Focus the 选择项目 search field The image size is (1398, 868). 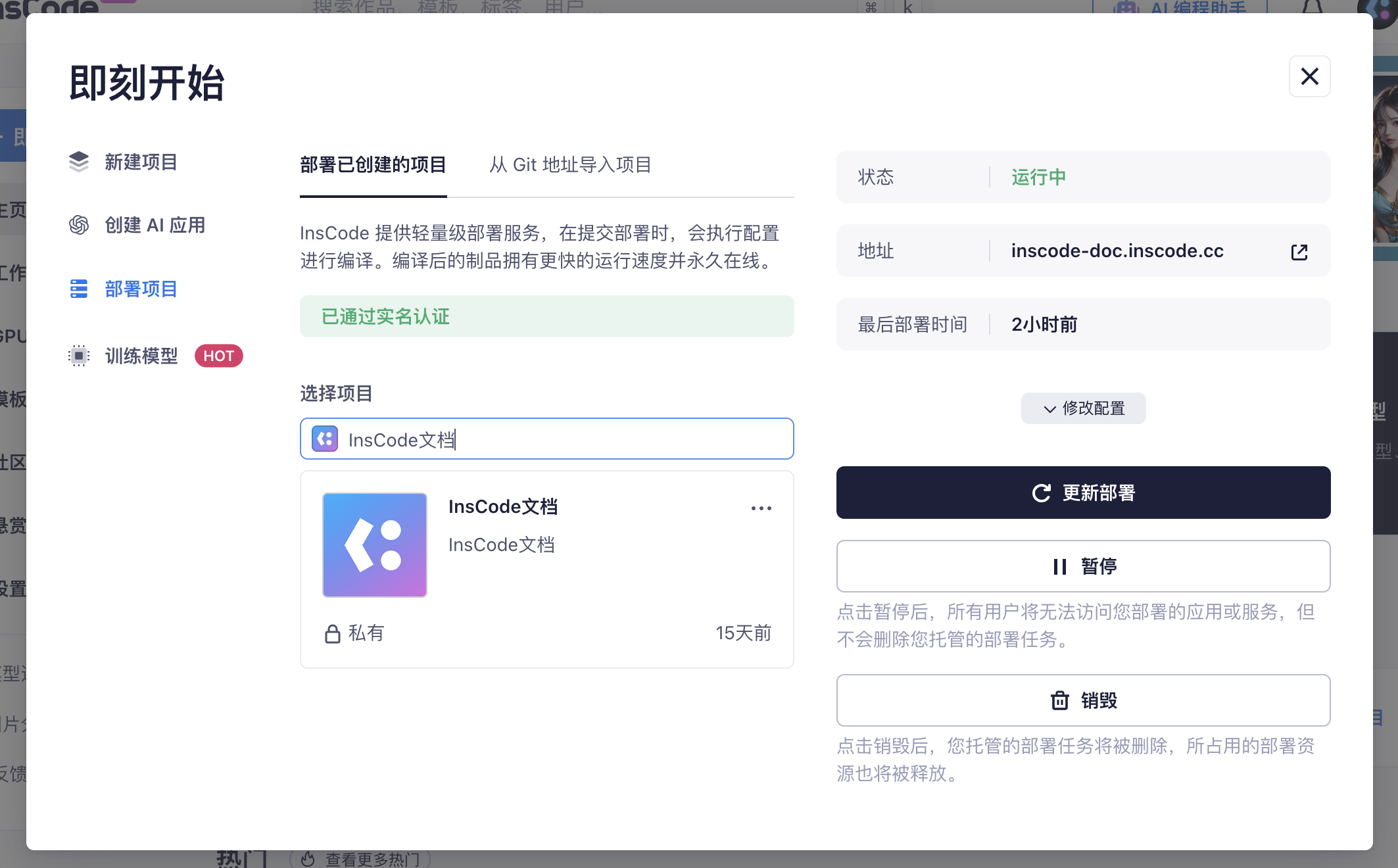tap(546, 439)
